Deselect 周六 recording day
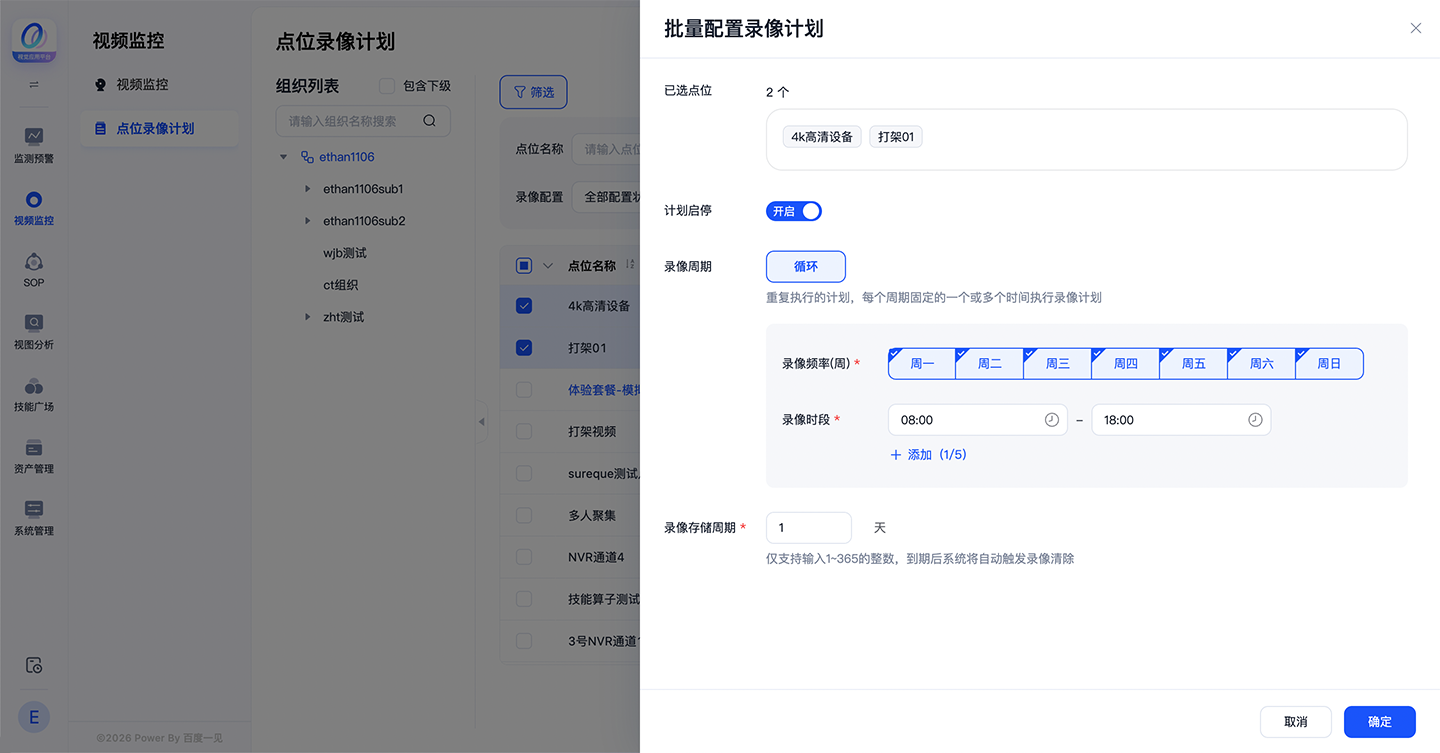This screenshot has height=753, width=1440. (x=1262, y=364)
